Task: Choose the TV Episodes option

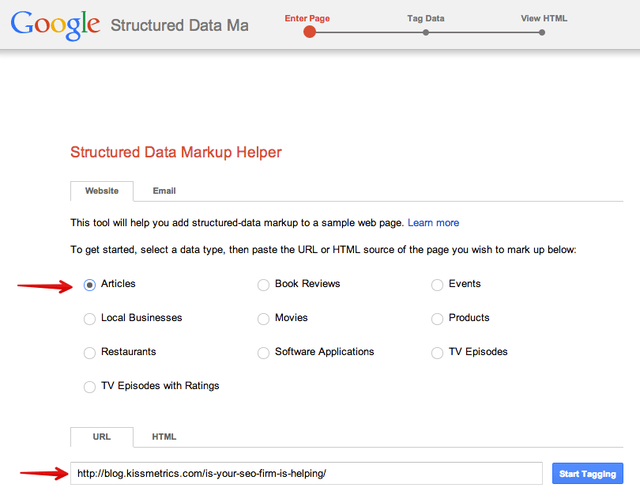Action: tap(438, 353)
